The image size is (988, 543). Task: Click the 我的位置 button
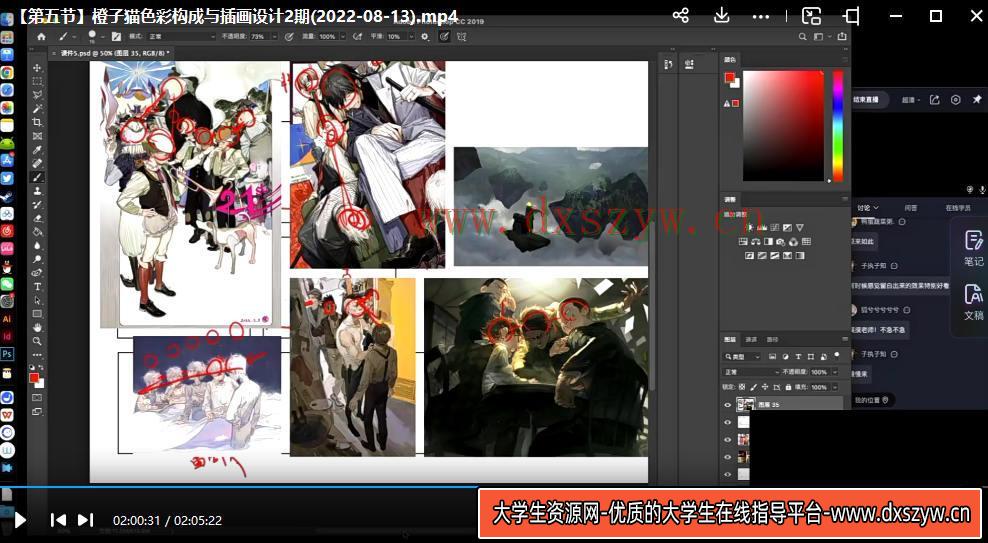pos(871,399)
